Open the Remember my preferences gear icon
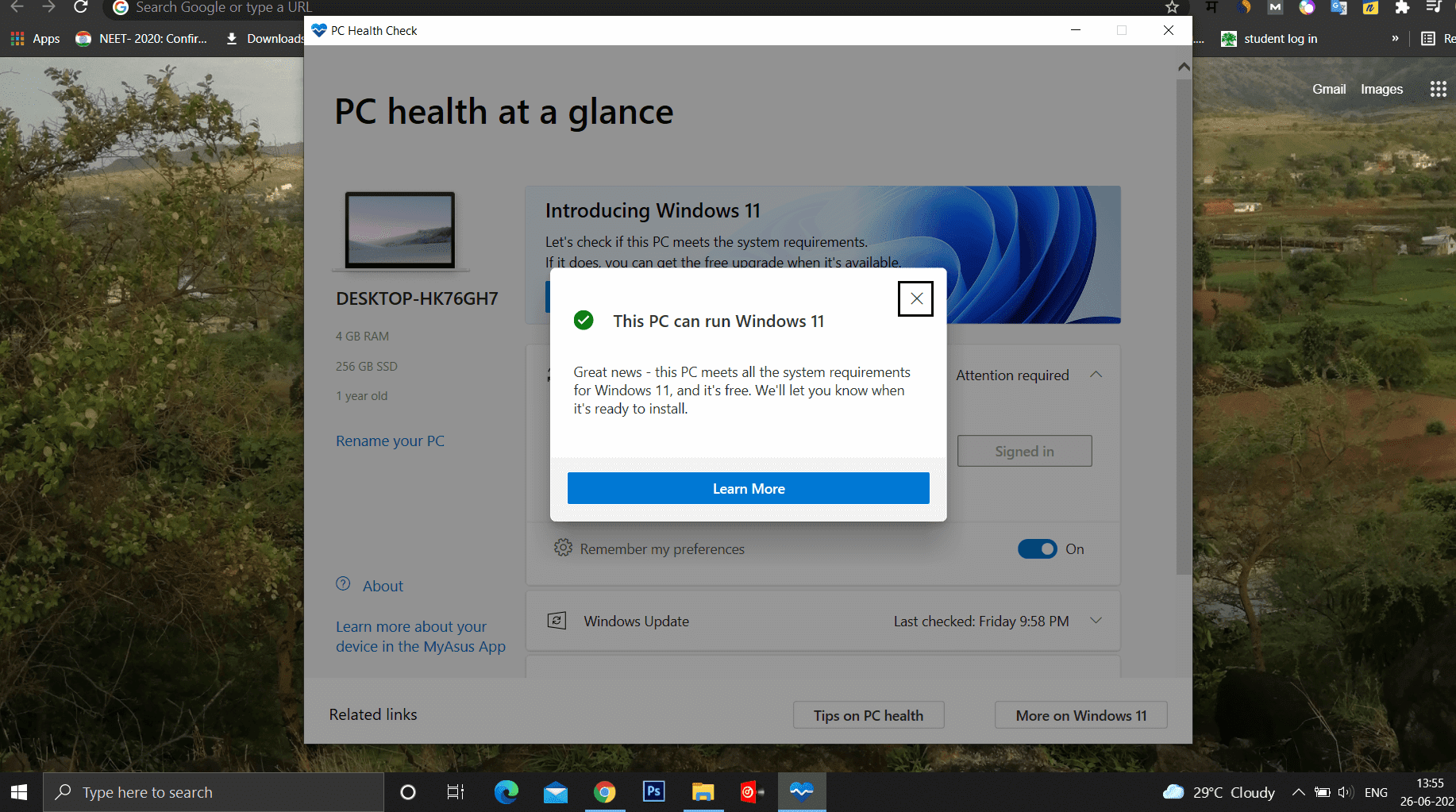Viewport: 1456px width, 812px height. [x=563, y=548]
